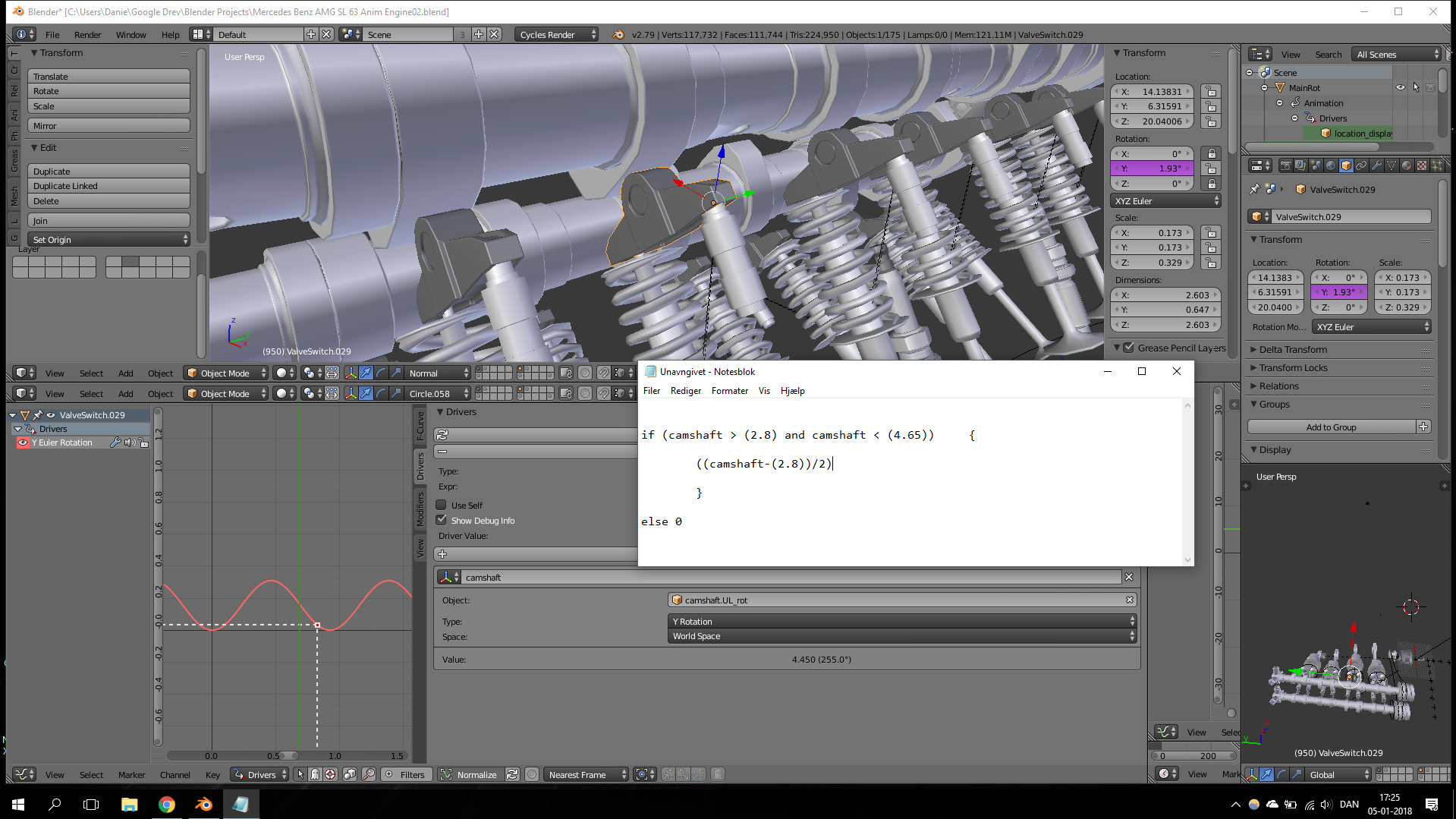Image resolution: width=1456 pixels, height=819 pixels.
Task: Toggle the Location X lock icon
Action: [1211, 91]
